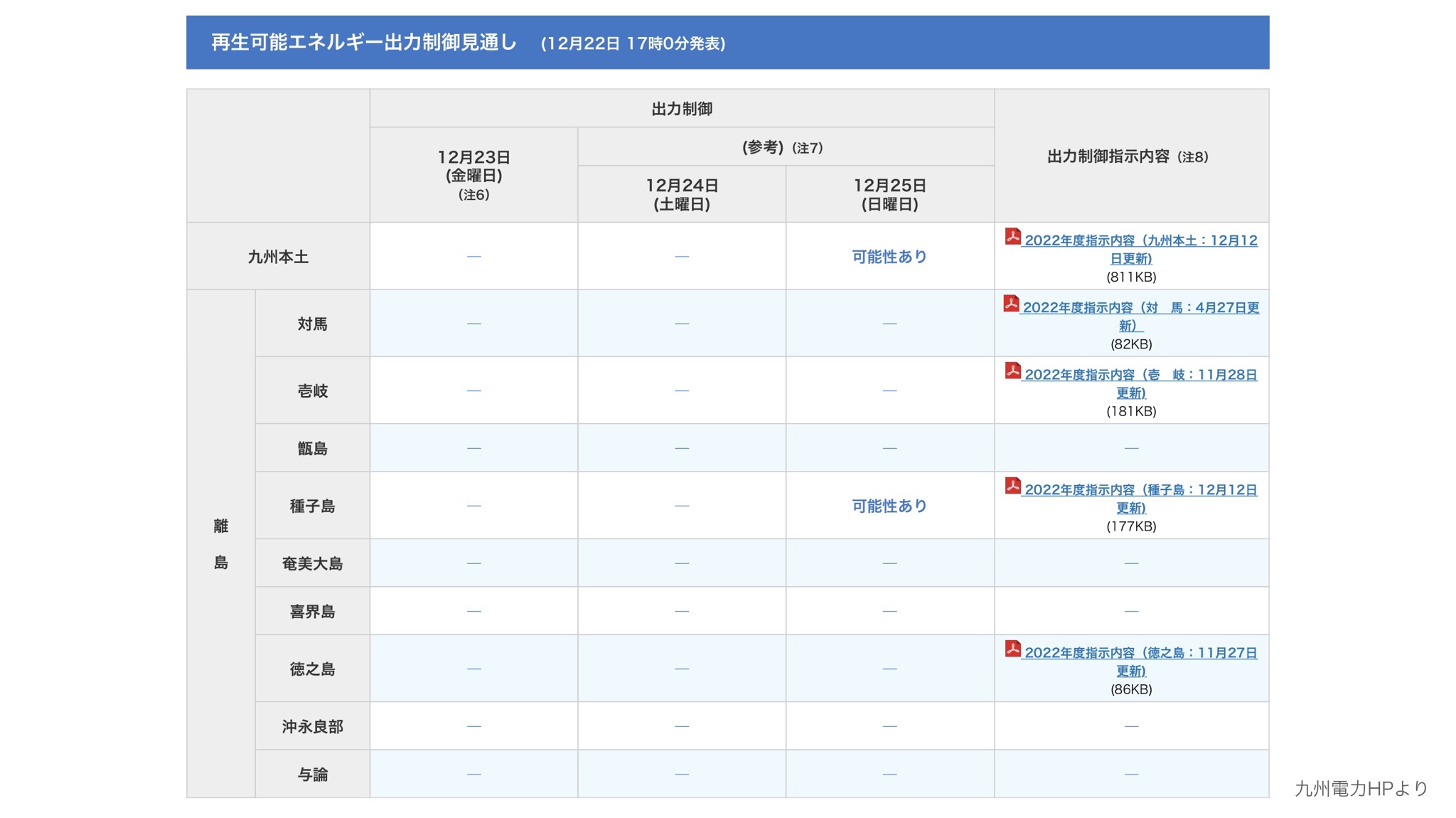This screenshot has height=818, width=1456.
Task: Click the 離島 group label cell
Action: pyautogui.click(x=221, y=544)
